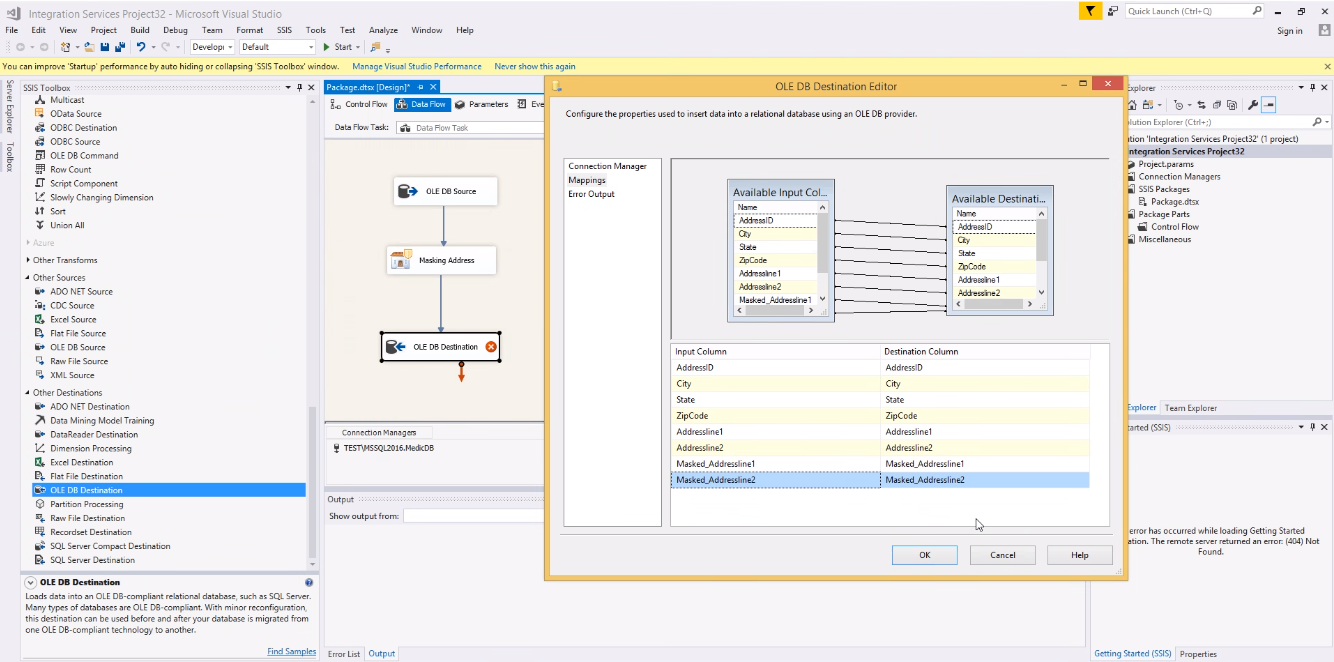The width and height of the screenshot is (1334, 662).
Task: Select Error Output page in the editor
Action: tap(591, 194)
